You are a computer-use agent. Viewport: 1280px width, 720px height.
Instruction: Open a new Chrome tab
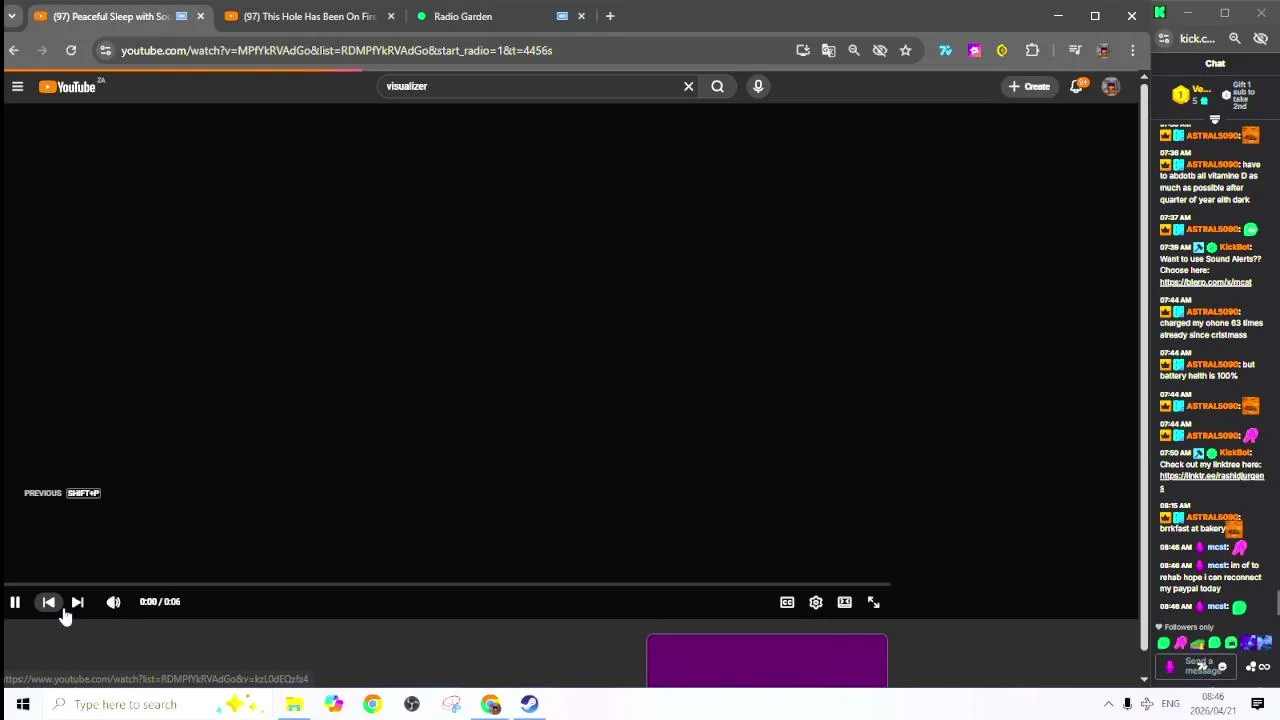click(x=610, y=16)
